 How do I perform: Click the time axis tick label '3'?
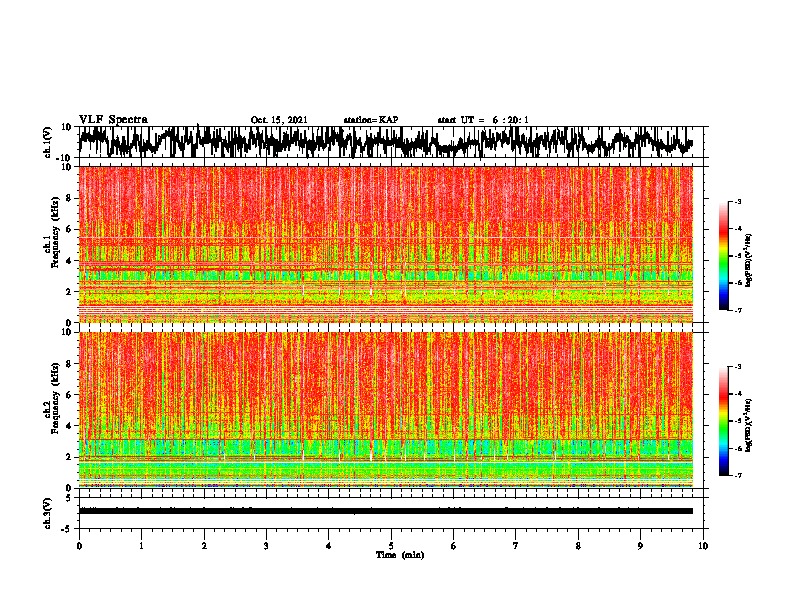tap(266, 546)
